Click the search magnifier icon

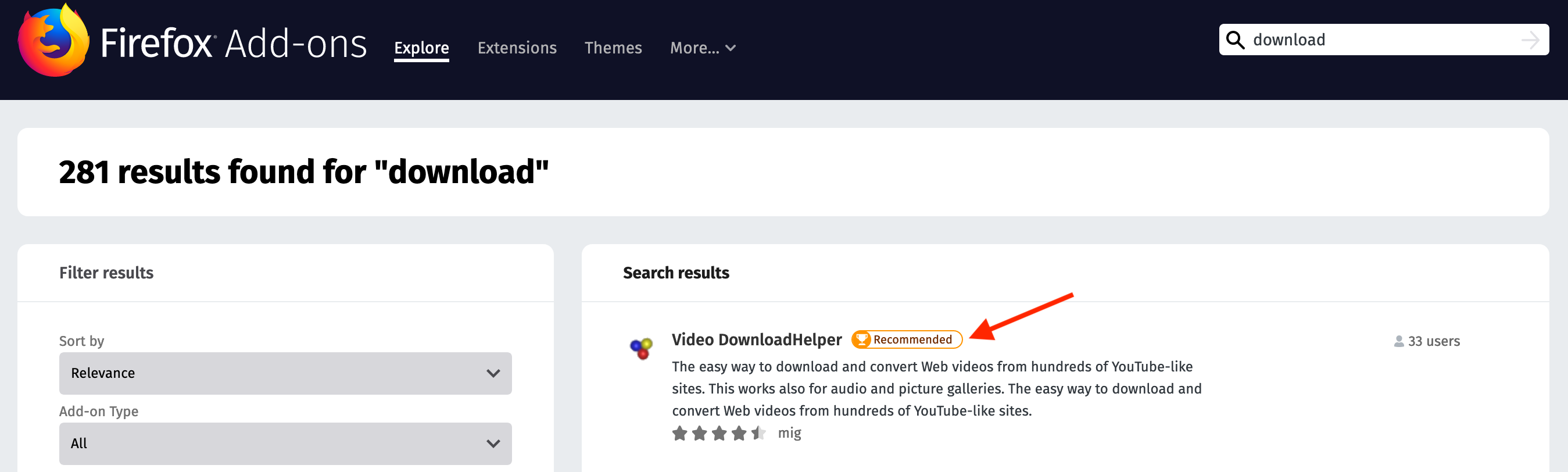tap(1235, 40)
